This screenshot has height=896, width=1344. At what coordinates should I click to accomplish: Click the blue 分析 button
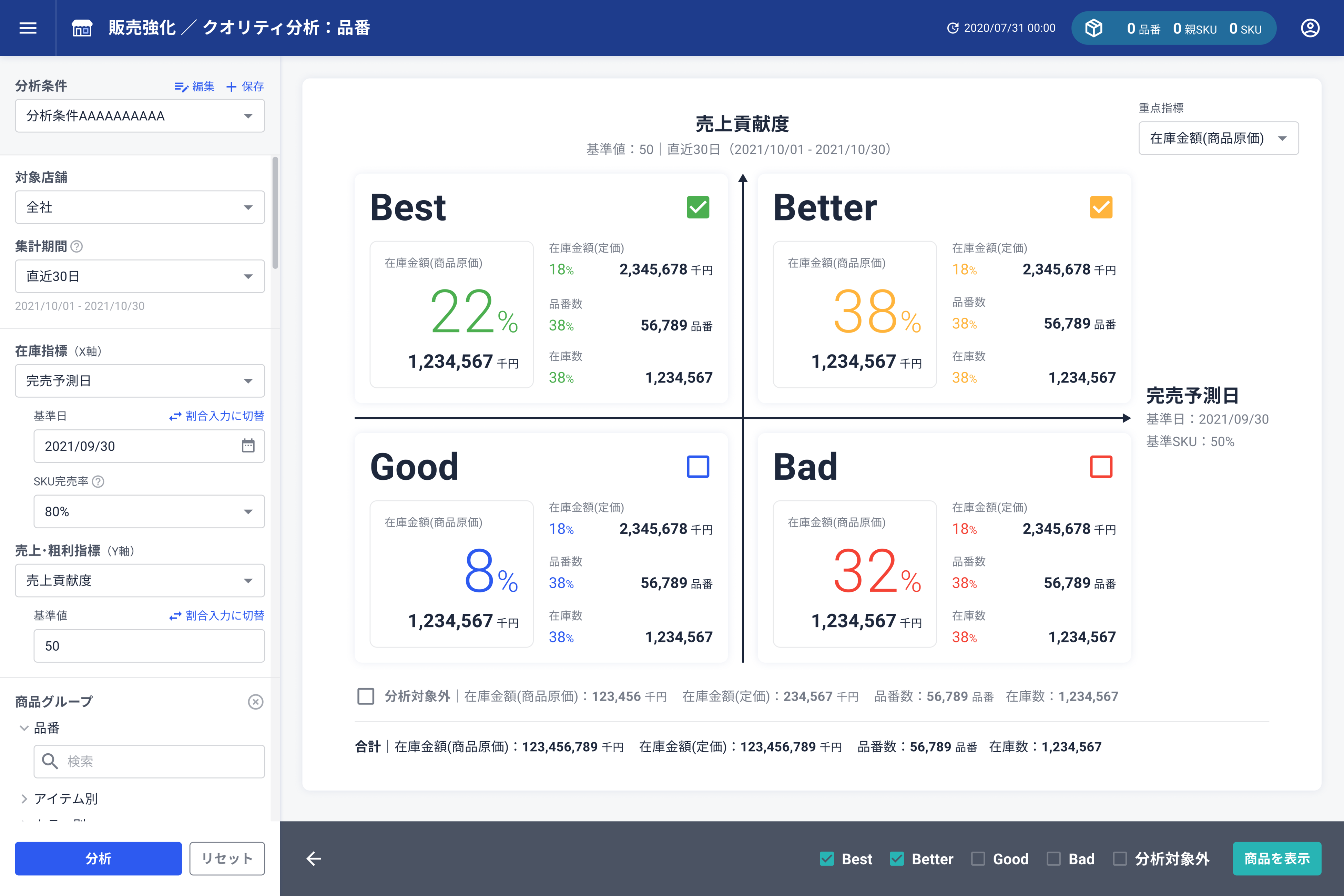(98, 858)
